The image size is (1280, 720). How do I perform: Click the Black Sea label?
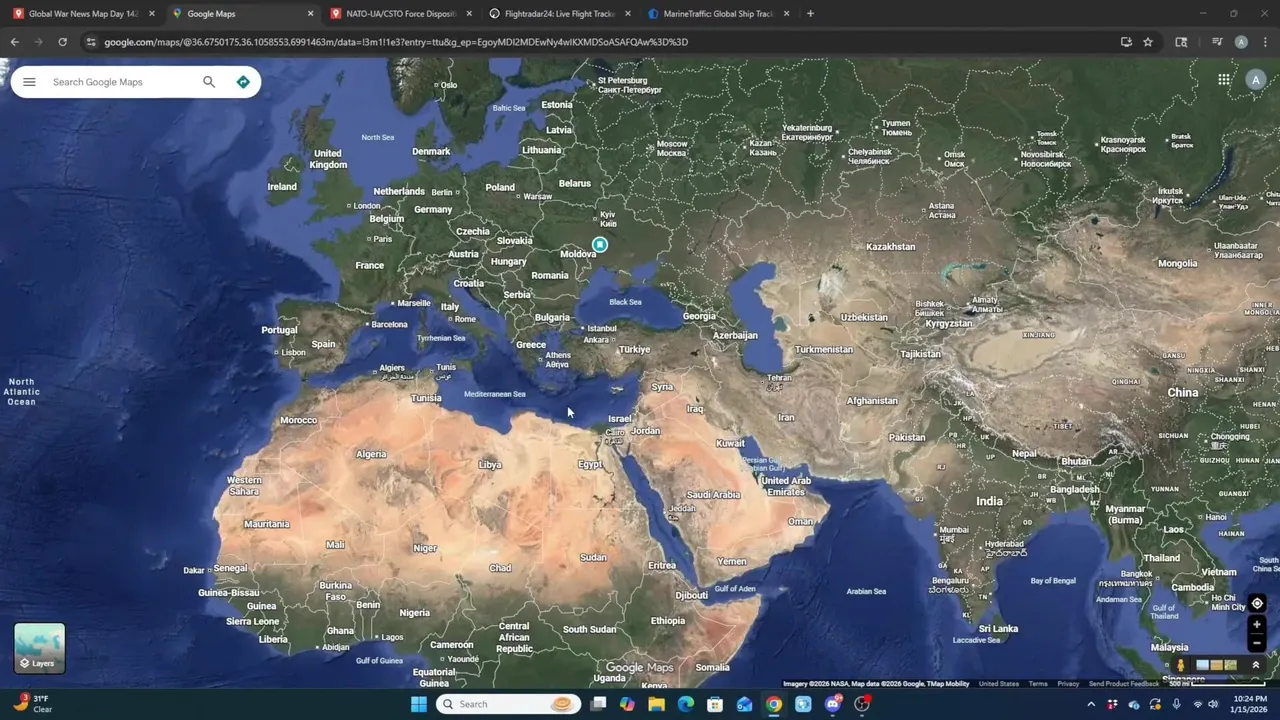[625, 302]
